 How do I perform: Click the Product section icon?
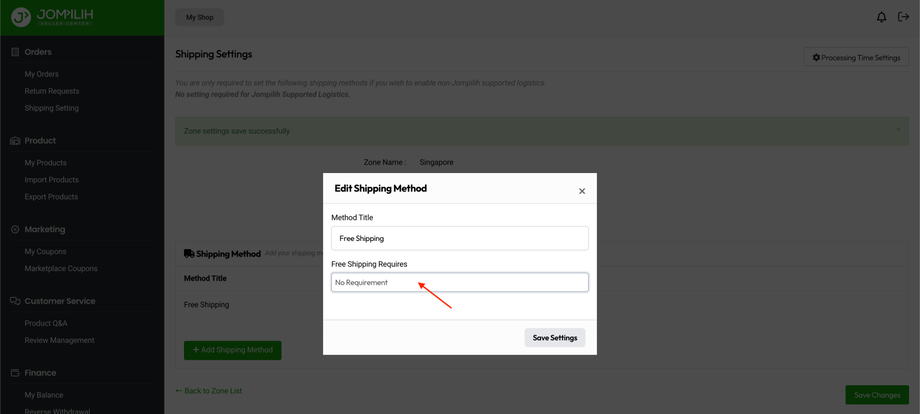(15, 141)
